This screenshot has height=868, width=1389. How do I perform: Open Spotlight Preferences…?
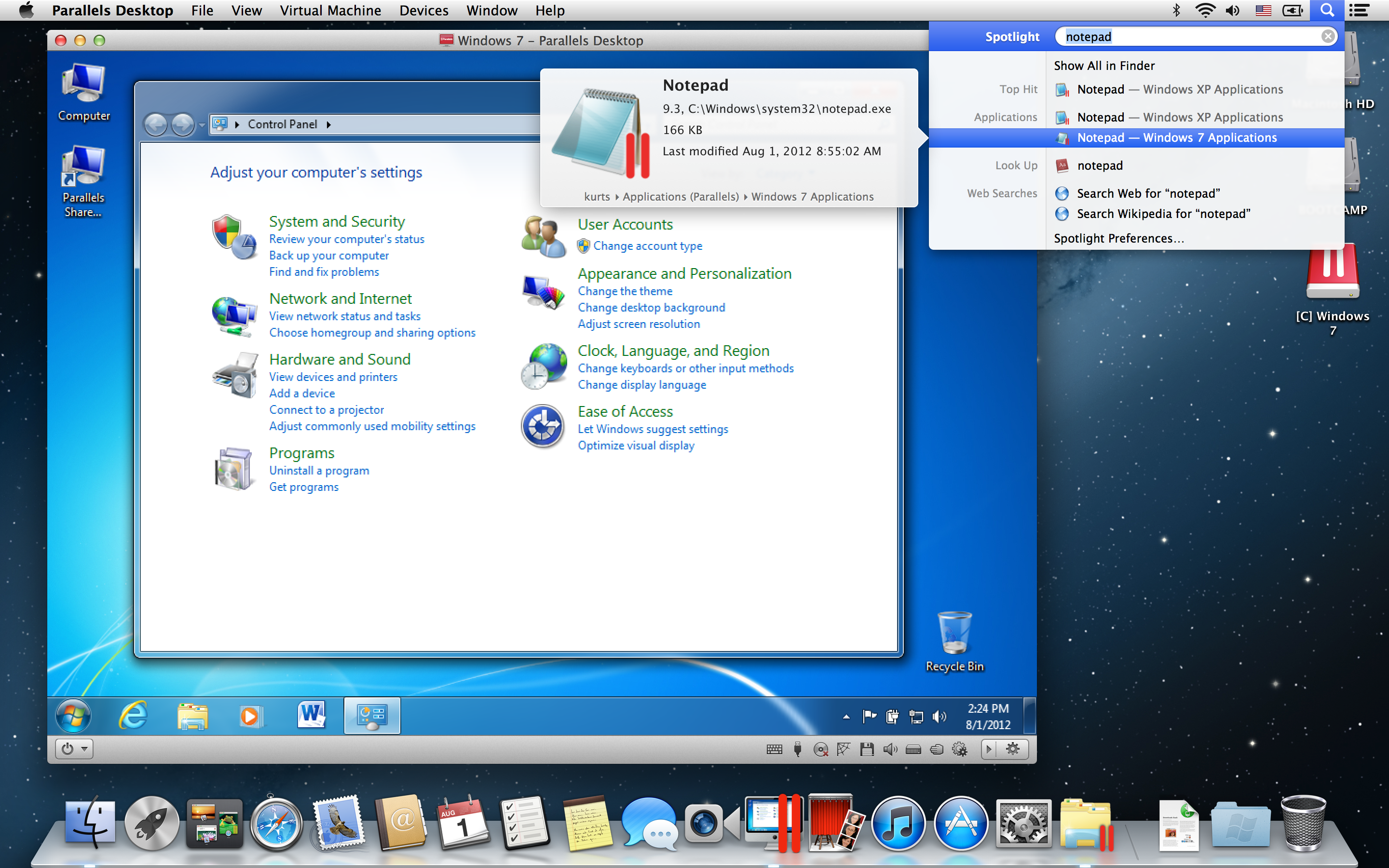1118,238
